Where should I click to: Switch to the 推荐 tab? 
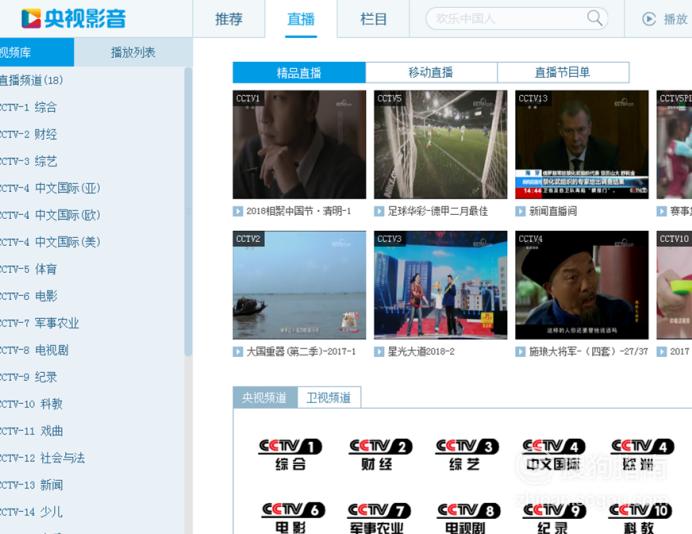pyautogui.click(x=229, y=19)
